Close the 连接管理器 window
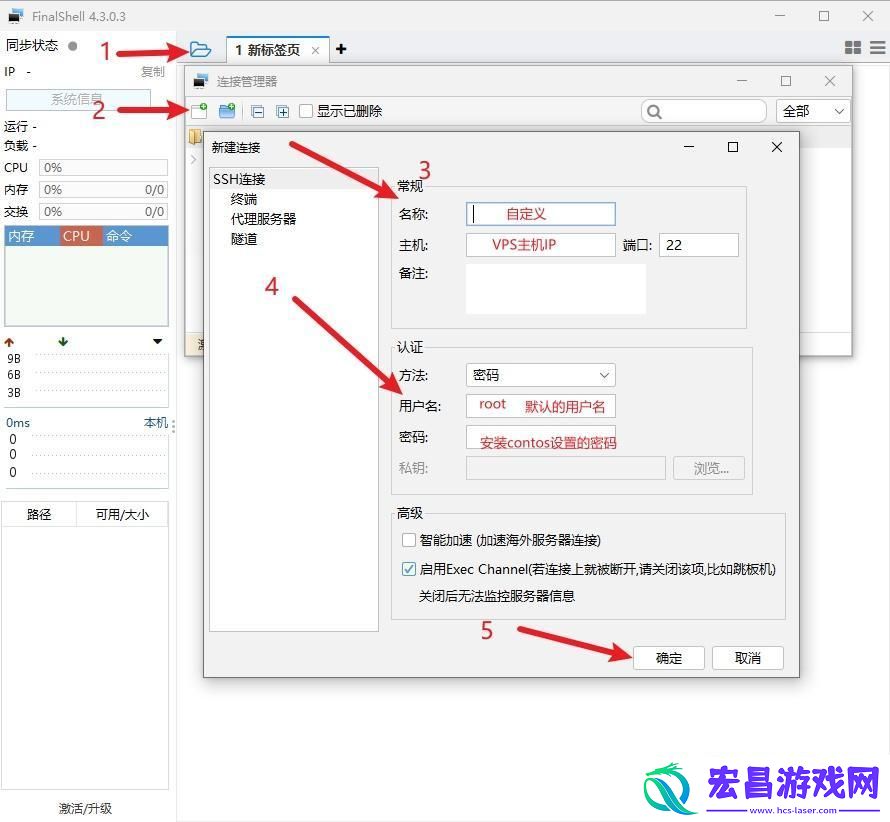Viewport: 890px width, 822px height. pyautogui.click(x=830, y=81)
